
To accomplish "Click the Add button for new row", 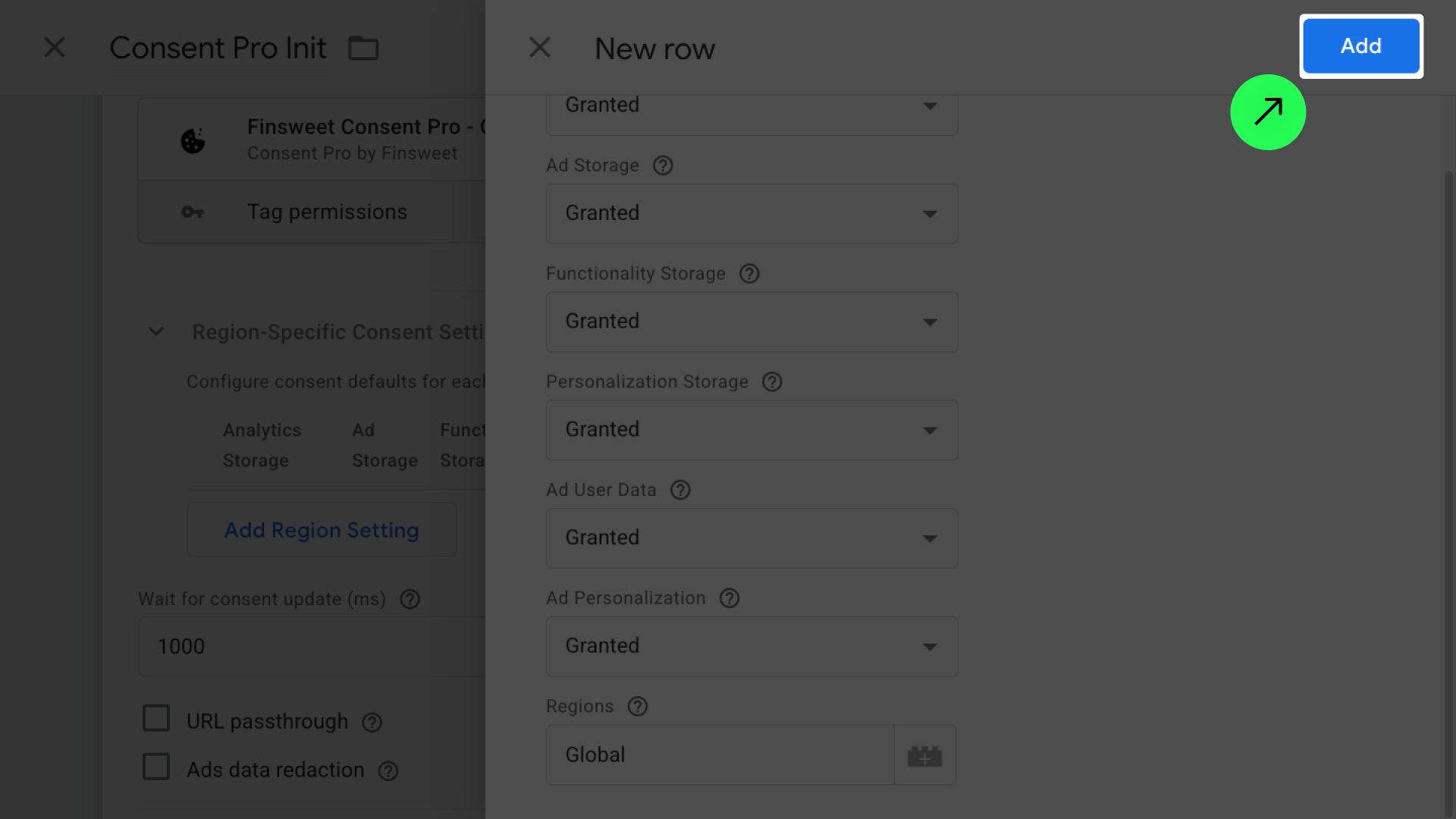I will pyautogui.click(x=1360, y=46).
